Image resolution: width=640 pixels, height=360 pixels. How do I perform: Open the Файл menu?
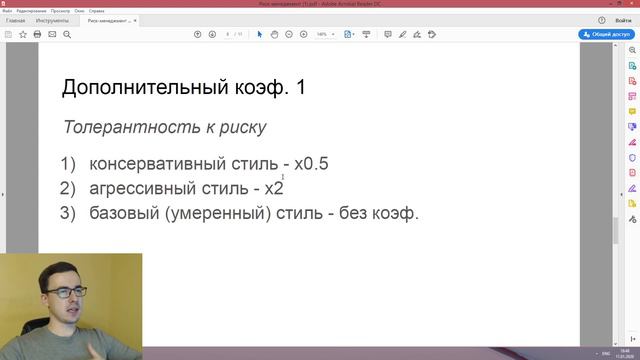(x=7, y=11)
